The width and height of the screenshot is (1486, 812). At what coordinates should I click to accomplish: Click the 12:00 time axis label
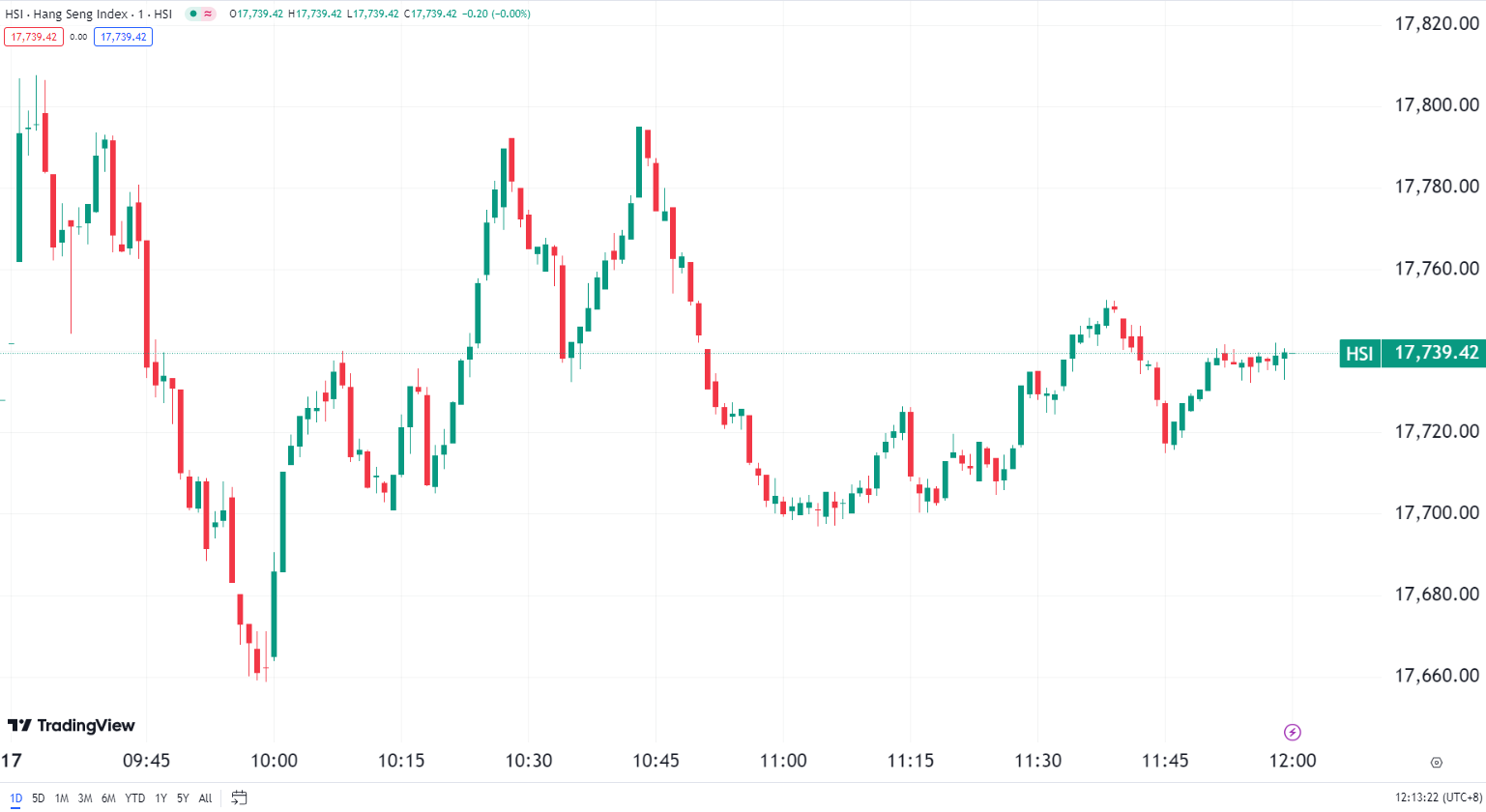1293,761
